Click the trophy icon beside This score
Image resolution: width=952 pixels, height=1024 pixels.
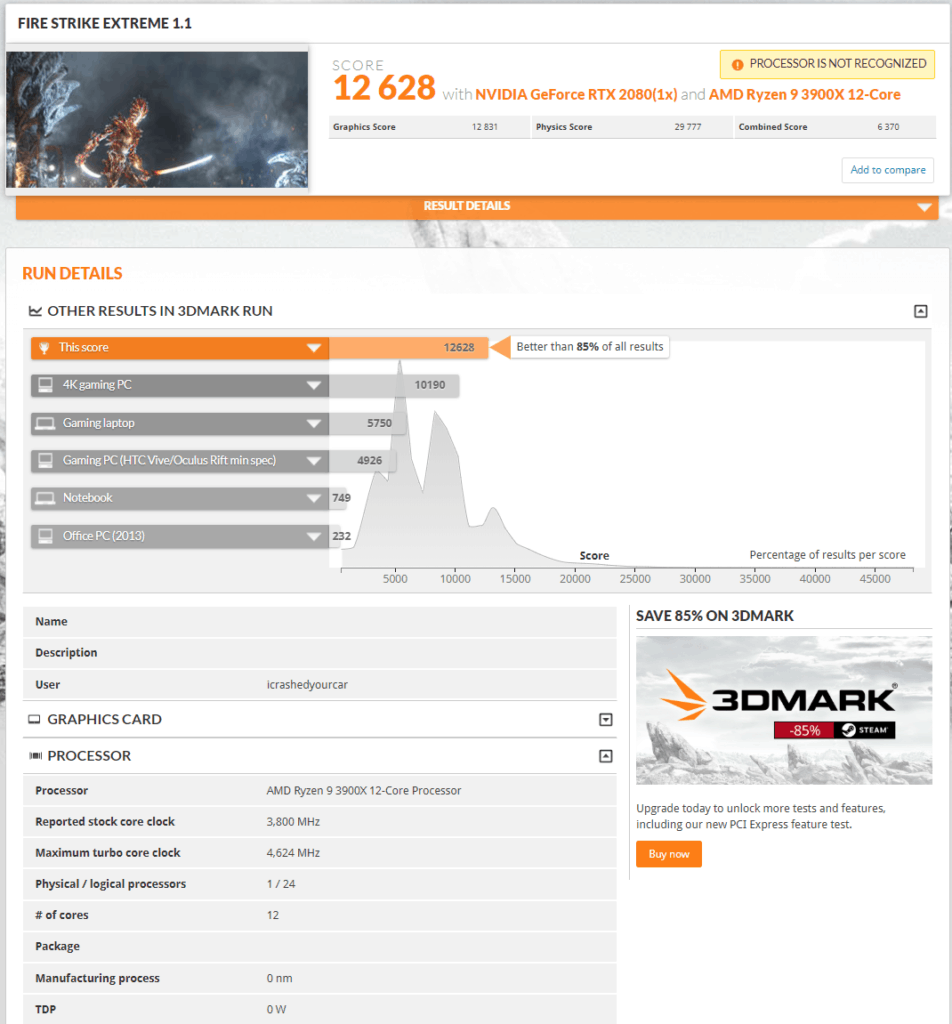tap(45, 348)
